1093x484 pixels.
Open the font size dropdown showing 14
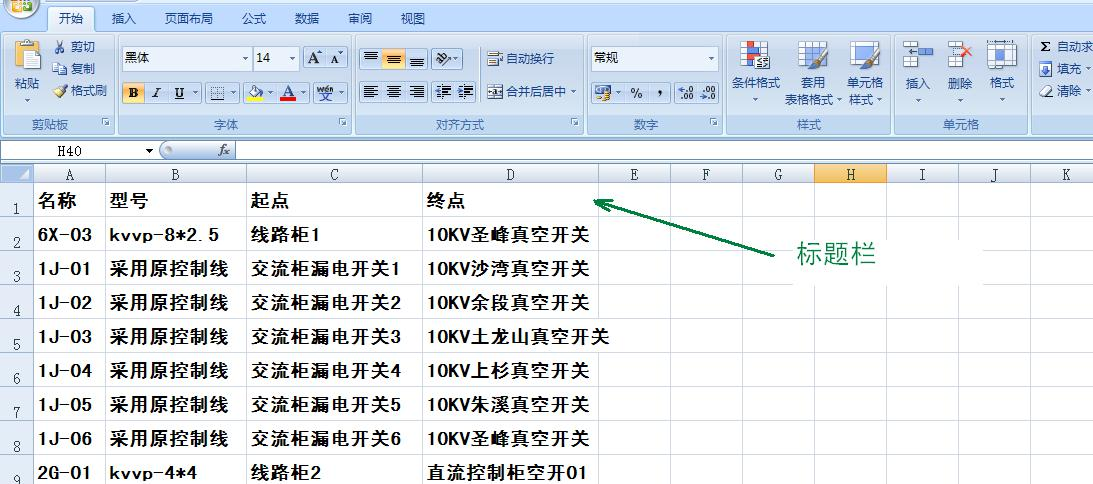coord(293,59)
